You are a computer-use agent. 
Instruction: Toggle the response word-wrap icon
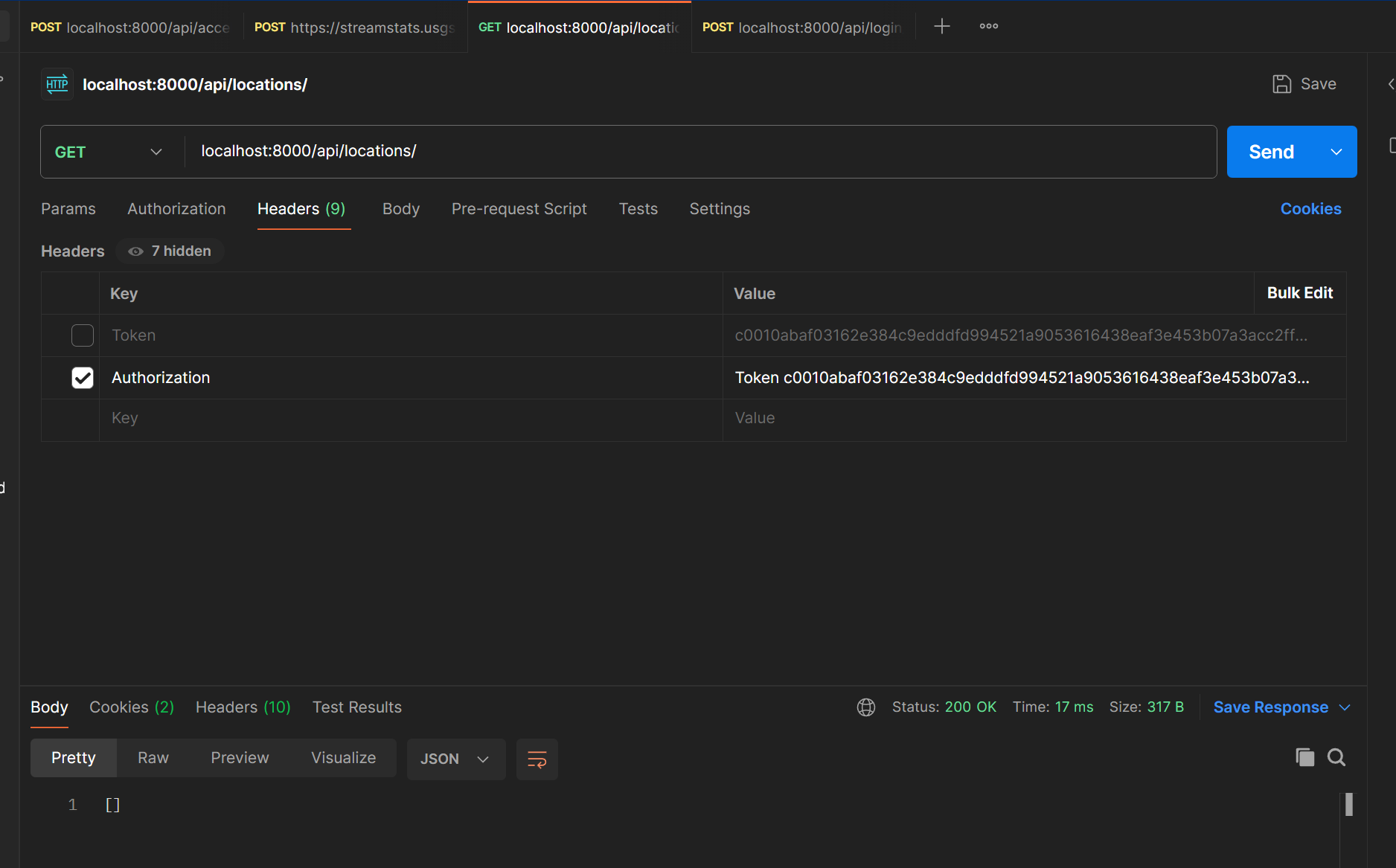coord(537,759)
